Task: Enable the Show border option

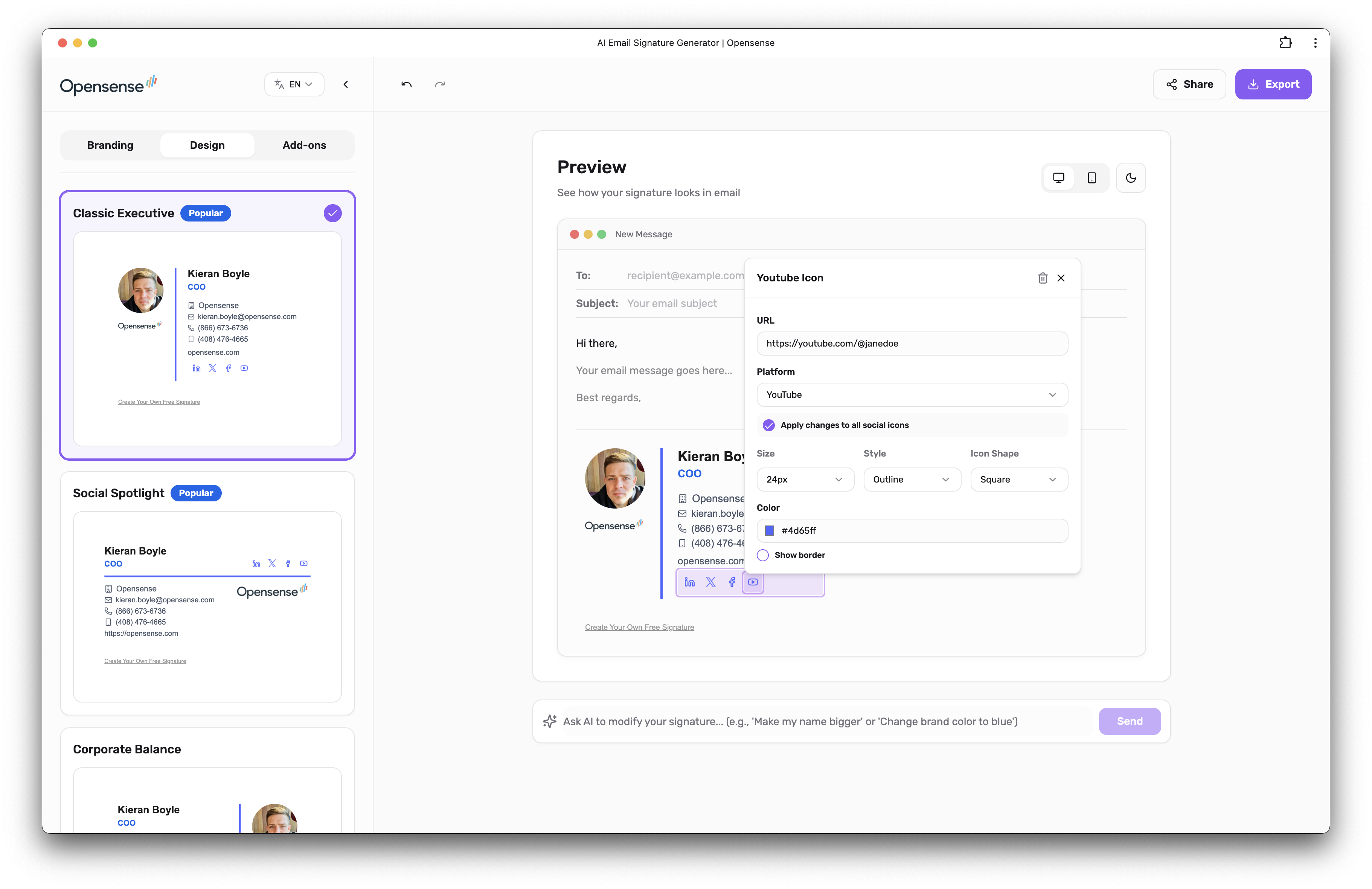Action: [763, 555]
